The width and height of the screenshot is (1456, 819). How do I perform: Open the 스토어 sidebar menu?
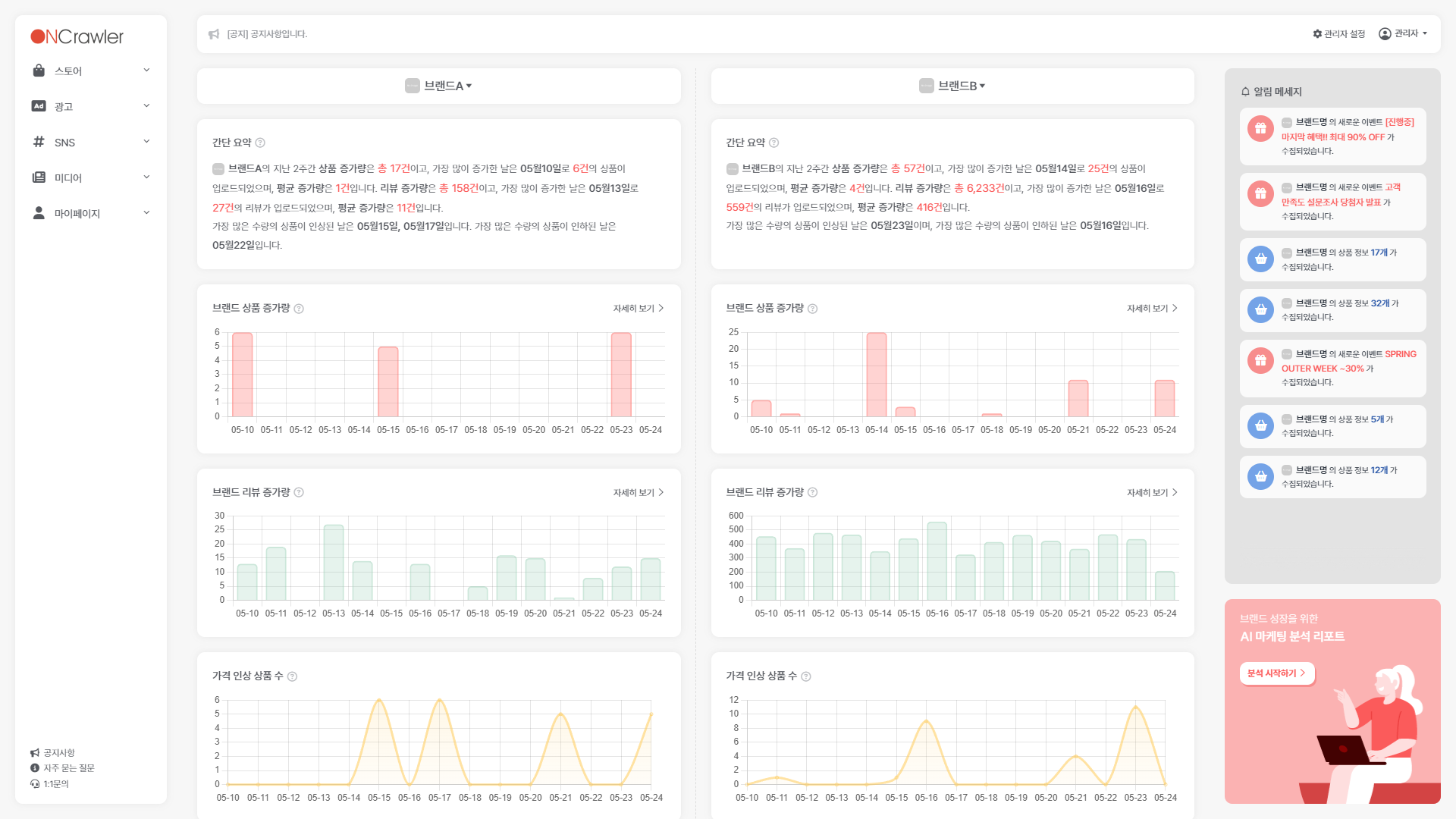click(x=91, y=71)
